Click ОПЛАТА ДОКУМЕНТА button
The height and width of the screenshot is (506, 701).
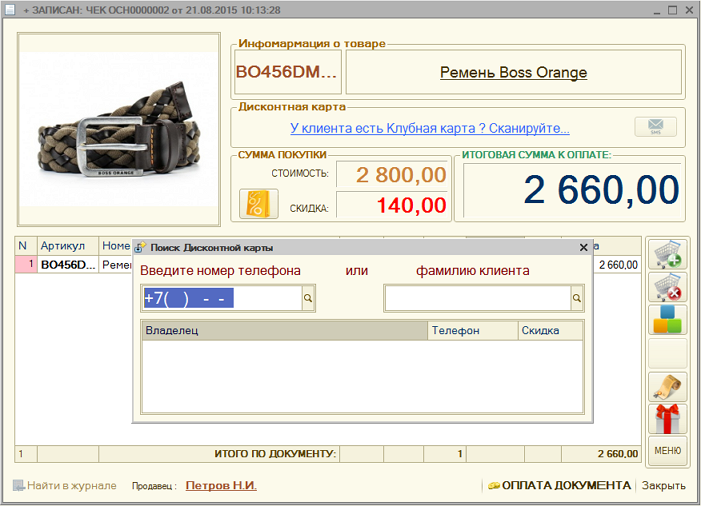(x=559, y=485)
